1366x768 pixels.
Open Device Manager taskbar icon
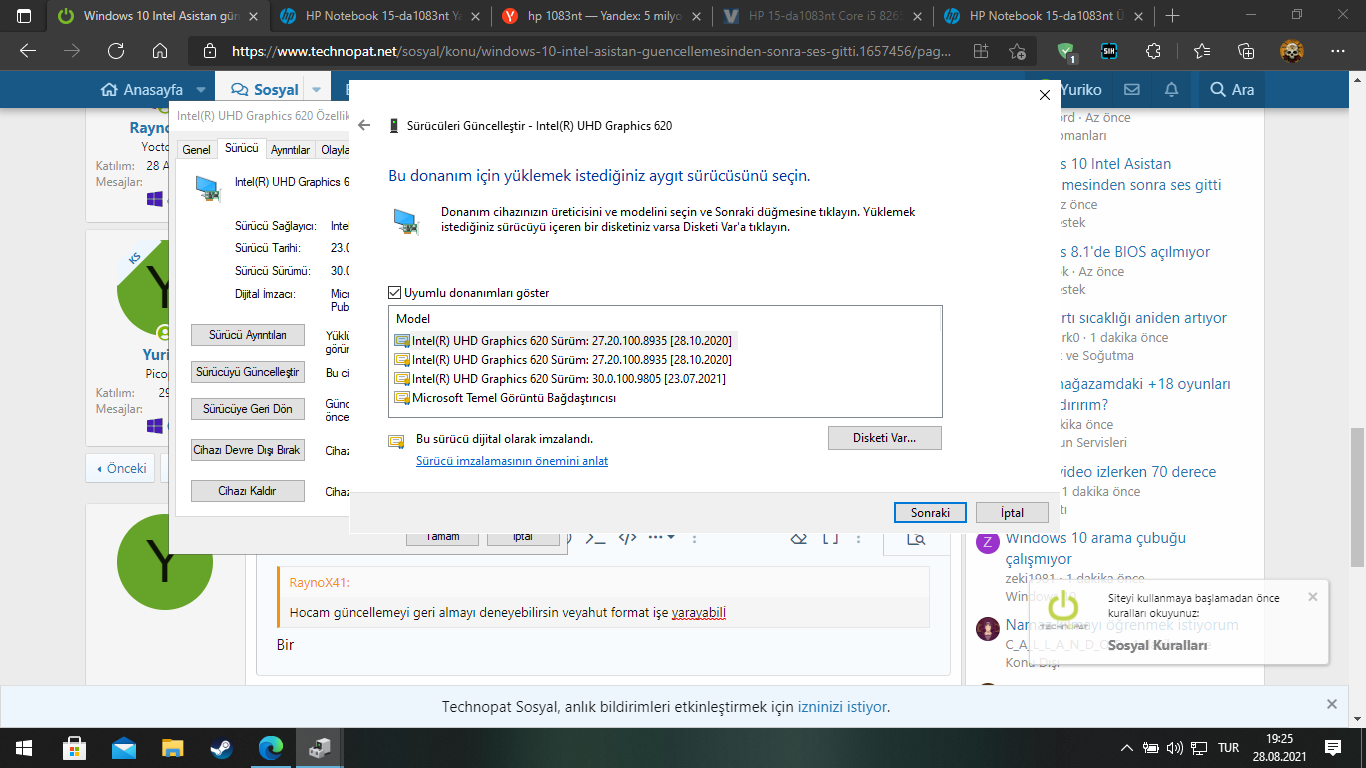pyautogui.click(x=320, y=747)
